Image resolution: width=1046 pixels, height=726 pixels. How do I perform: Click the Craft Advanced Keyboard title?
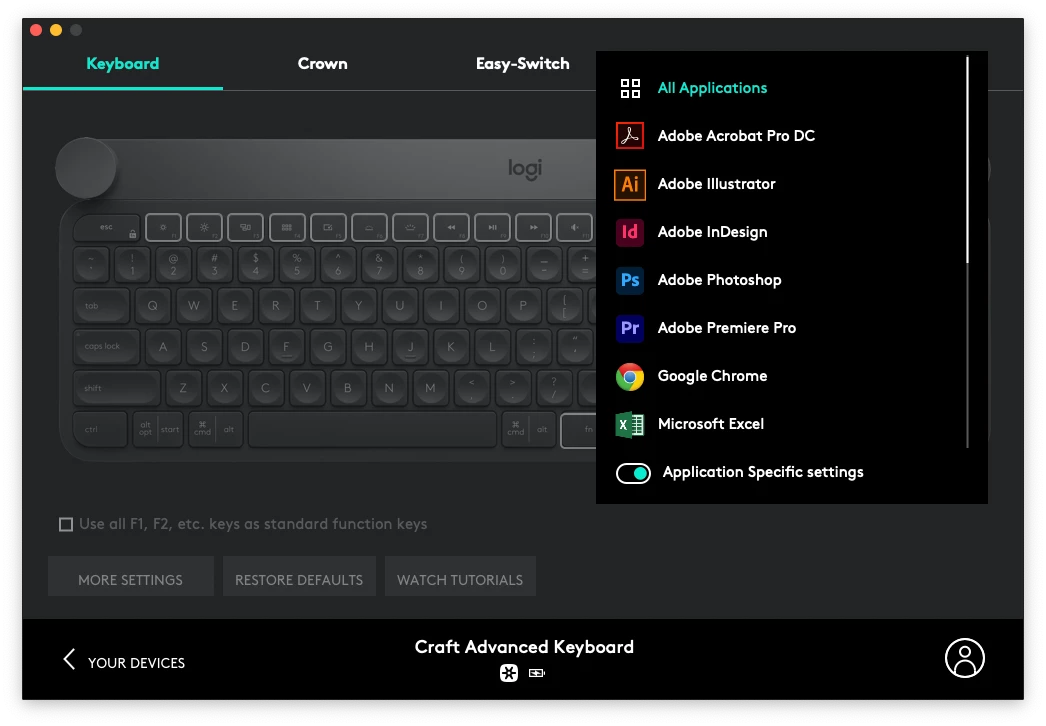524,647
